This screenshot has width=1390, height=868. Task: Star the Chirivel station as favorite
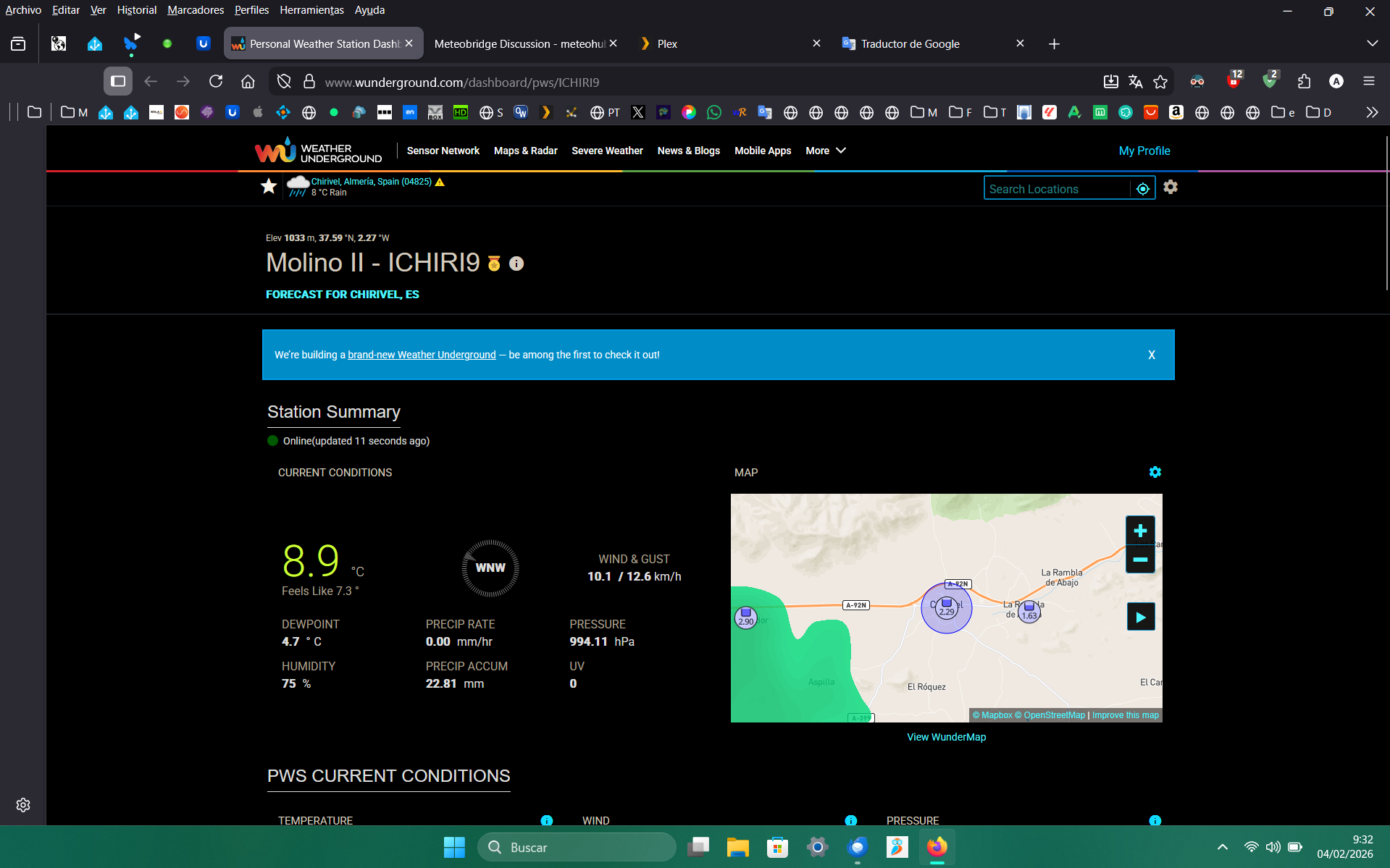click(269, 186)
